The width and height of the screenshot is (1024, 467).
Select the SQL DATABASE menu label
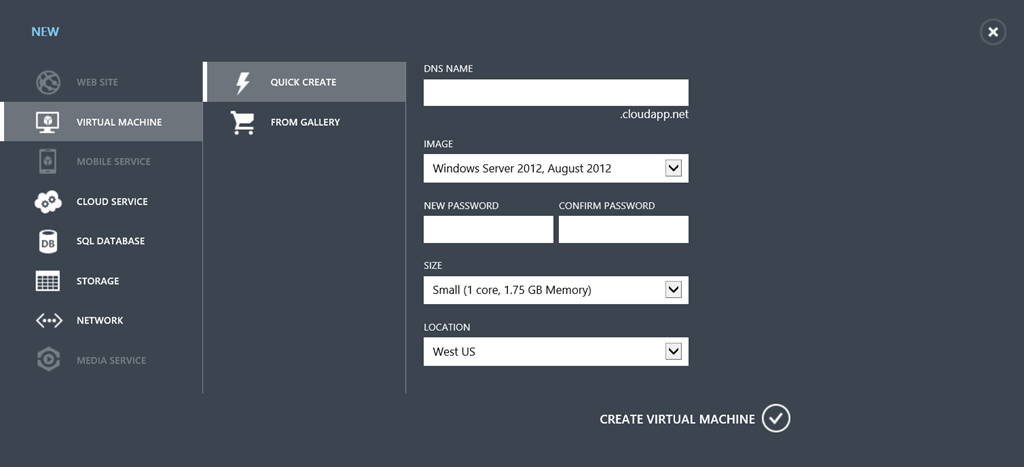coord(110,241)
